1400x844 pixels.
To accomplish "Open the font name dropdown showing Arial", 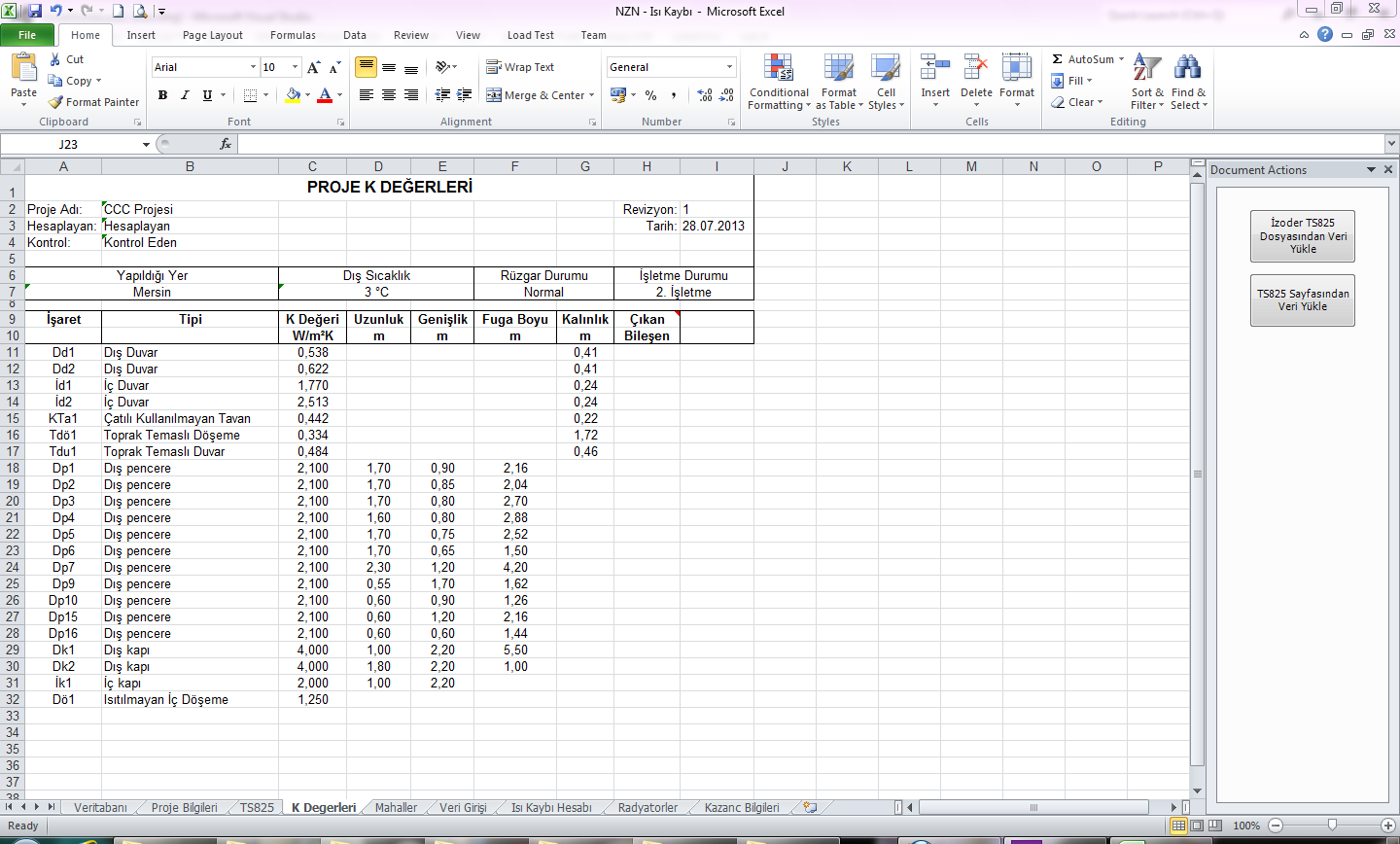I will 253,67.
